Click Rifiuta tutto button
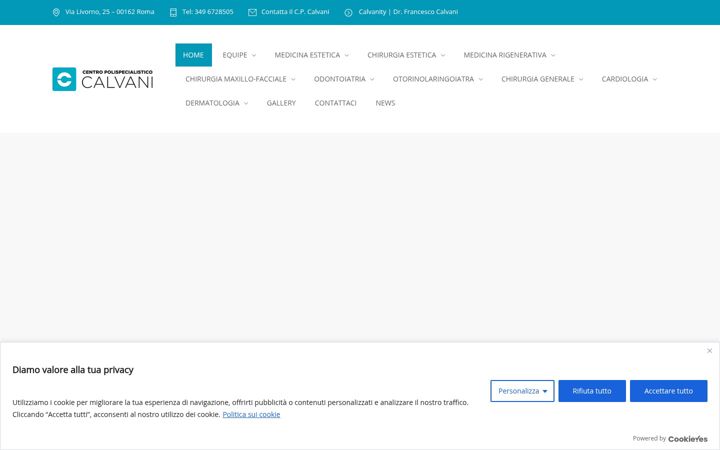The width and height of the screenshot is (720, 450). pos(592,391)
